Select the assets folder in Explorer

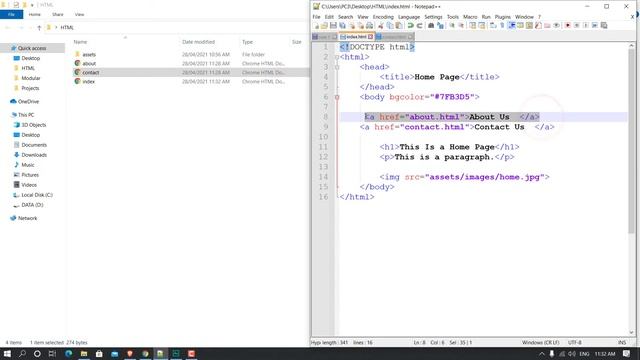pos(89,54)
